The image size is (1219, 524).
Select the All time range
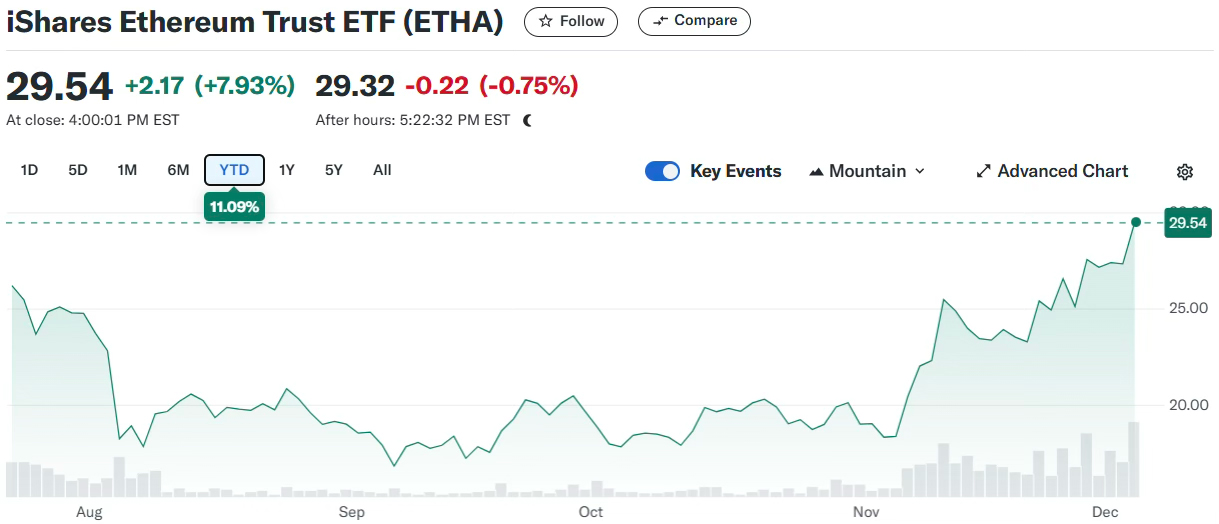[x=382, y=170]
